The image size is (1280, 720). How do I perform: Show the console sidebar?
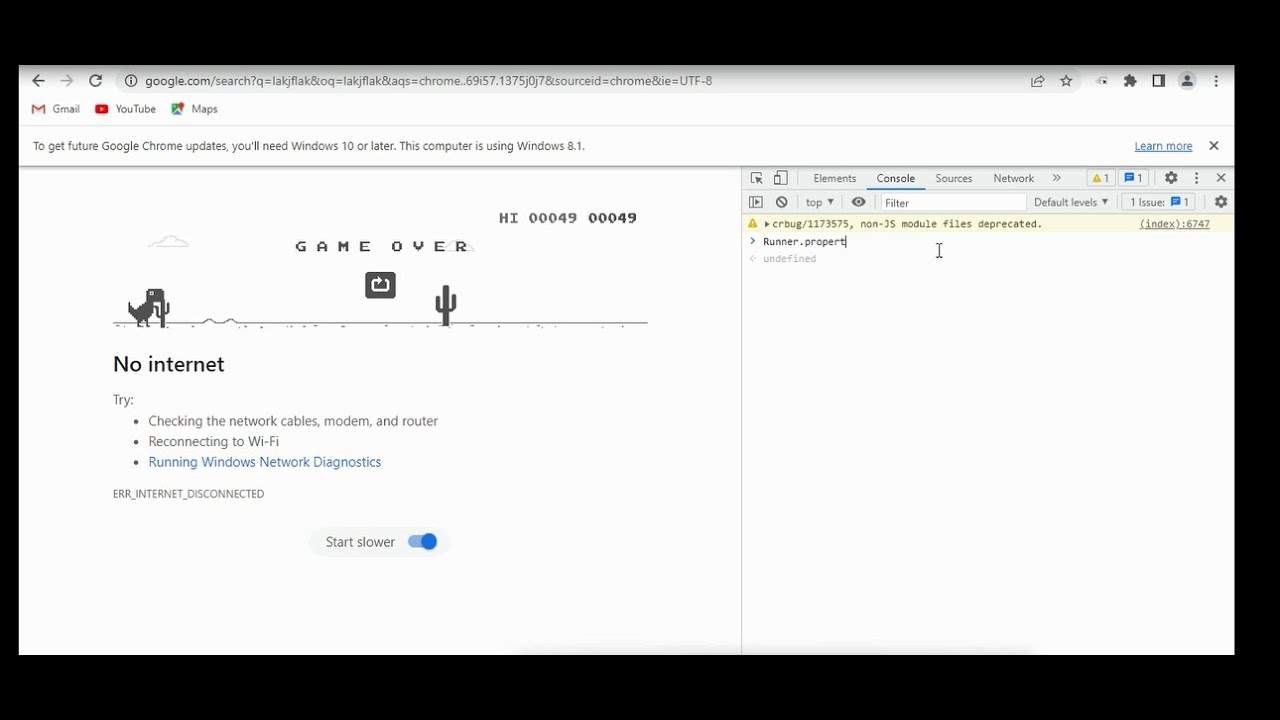(x=756, y=202)
